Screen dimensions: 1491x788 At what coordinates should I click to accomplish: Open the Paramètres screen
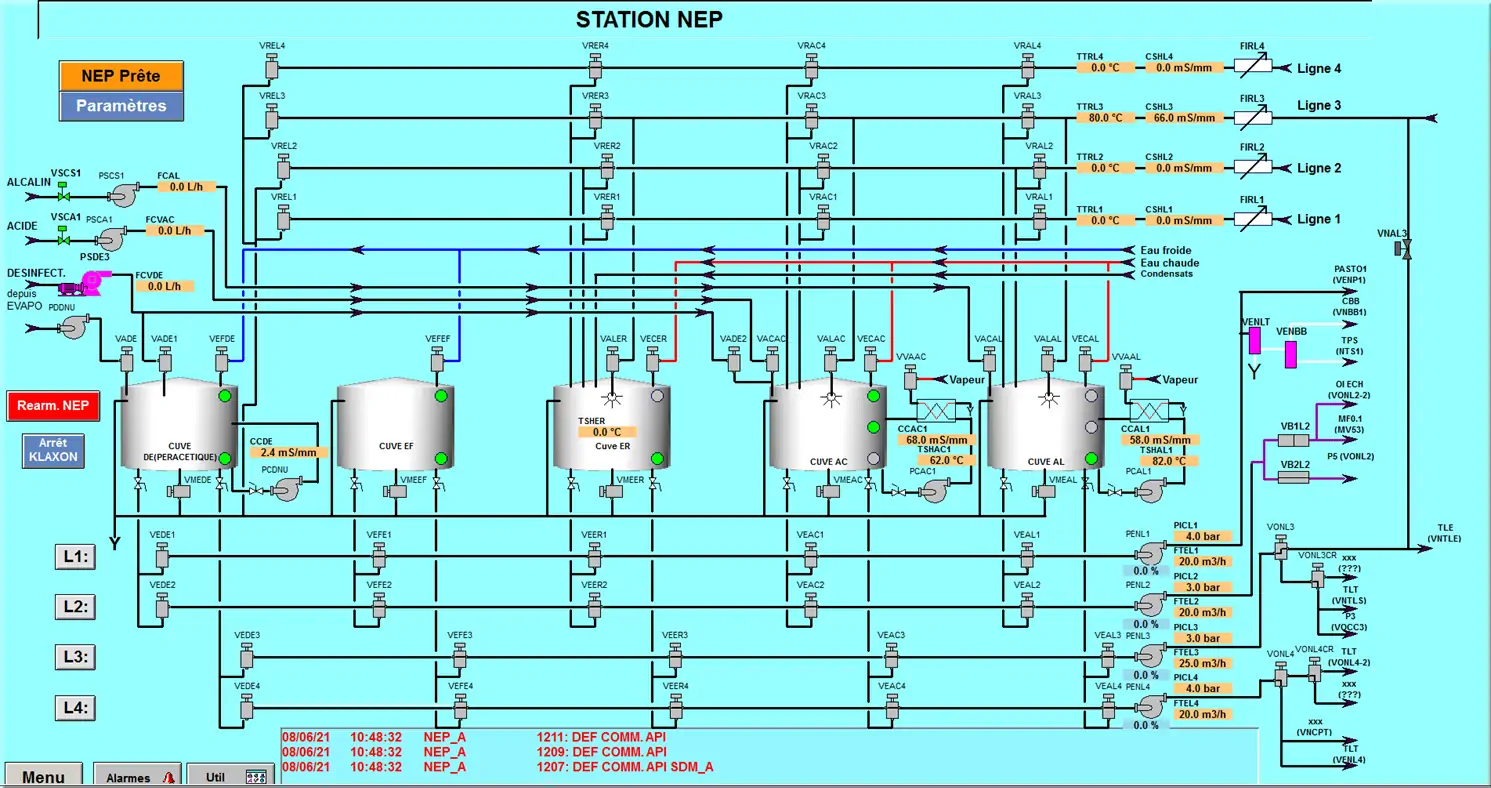tap(121, 106)
